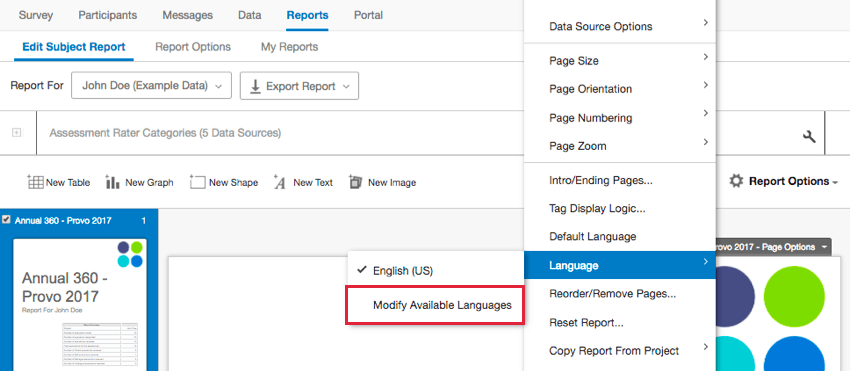Select Reset Report menu entry
Viewport: 850px width, 371px height.
pos(620,323)
